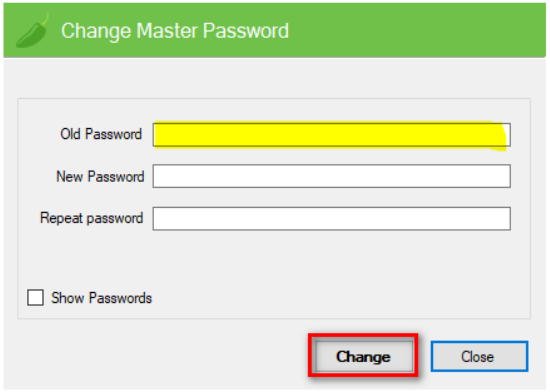Click the New Password label
The width and height of the screenshot is (550, 392).
[100, 176]
